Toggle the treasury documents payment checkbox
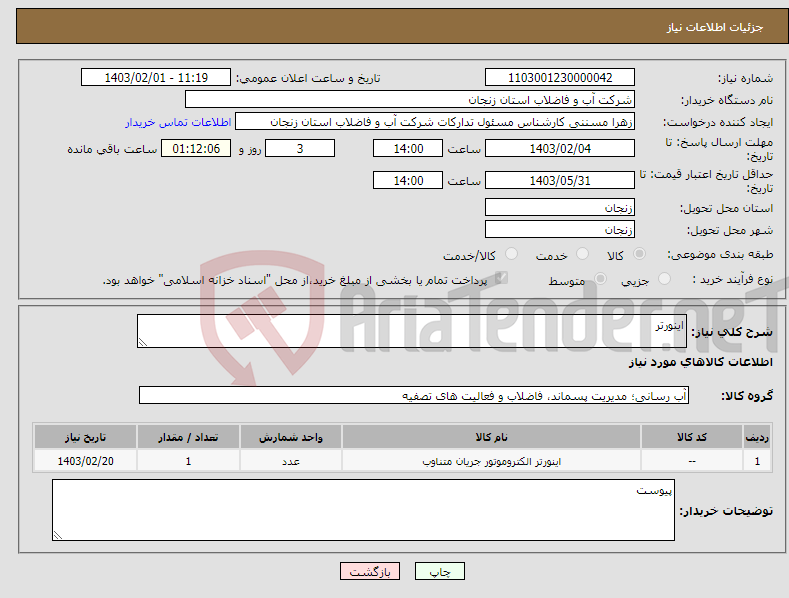Screen dimensions: 789x598 pyautogui.click(x=501, y=278)
